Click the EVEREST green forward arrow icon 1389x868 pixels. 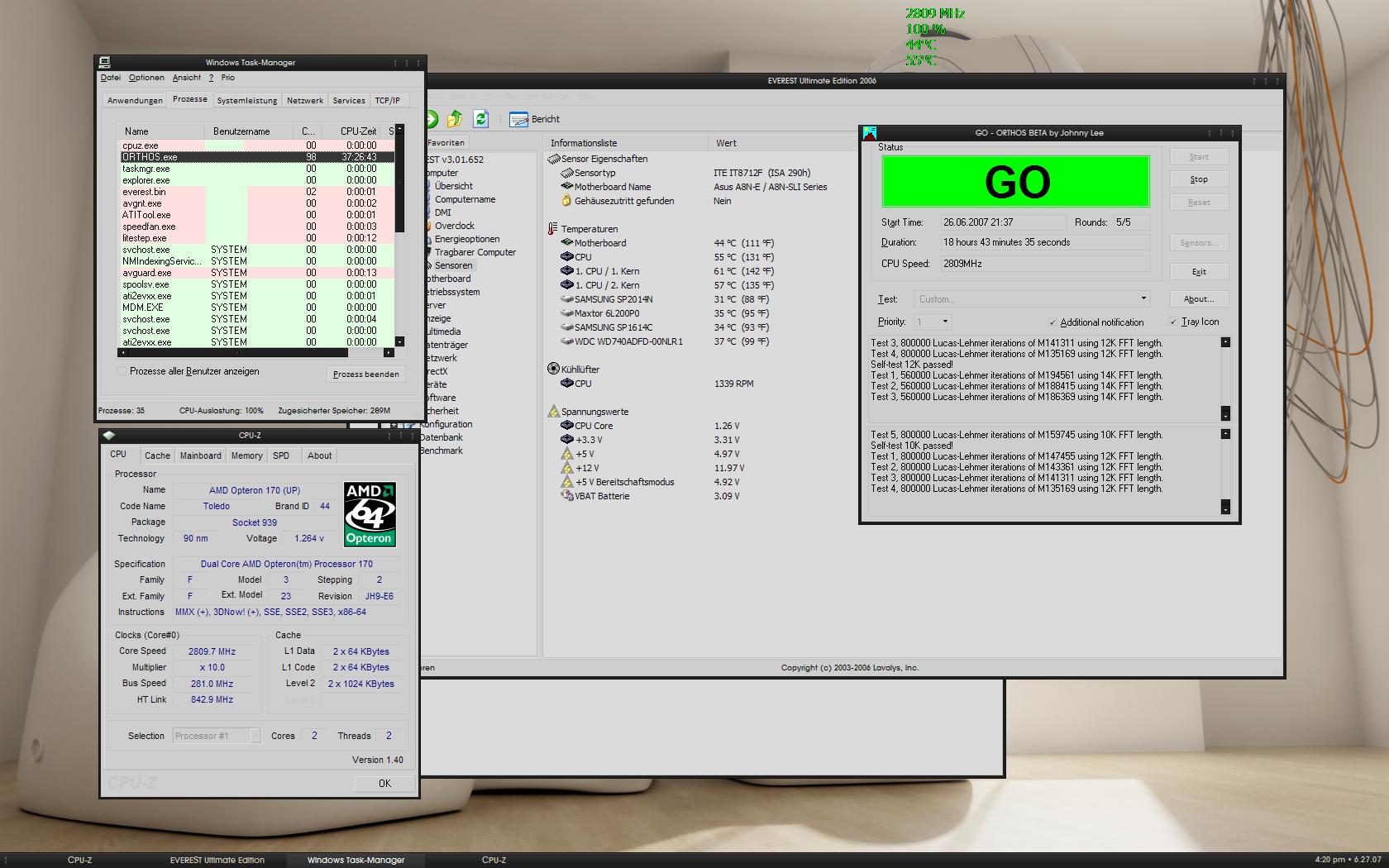[x=432, y=119]
